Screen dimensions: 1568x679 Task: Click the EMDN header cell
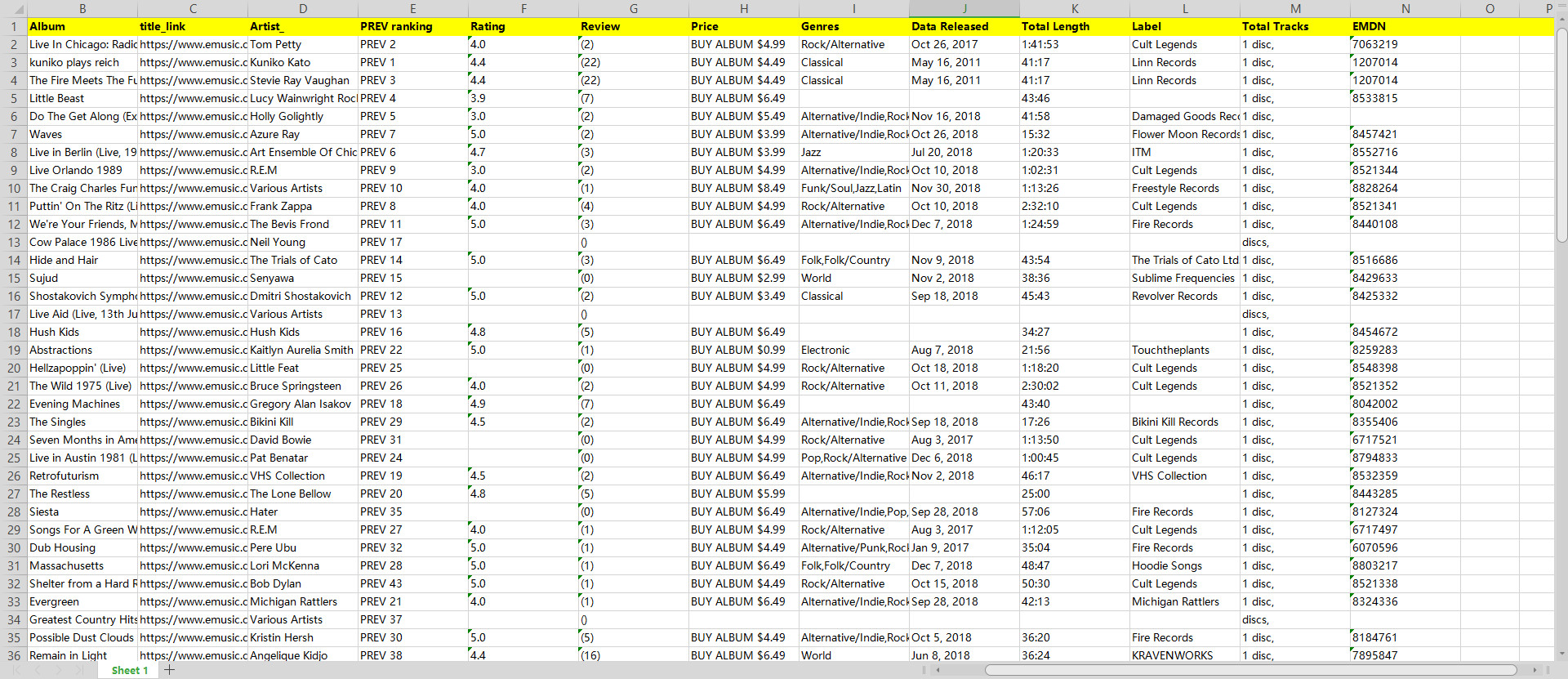click(x=1405, y=26)
